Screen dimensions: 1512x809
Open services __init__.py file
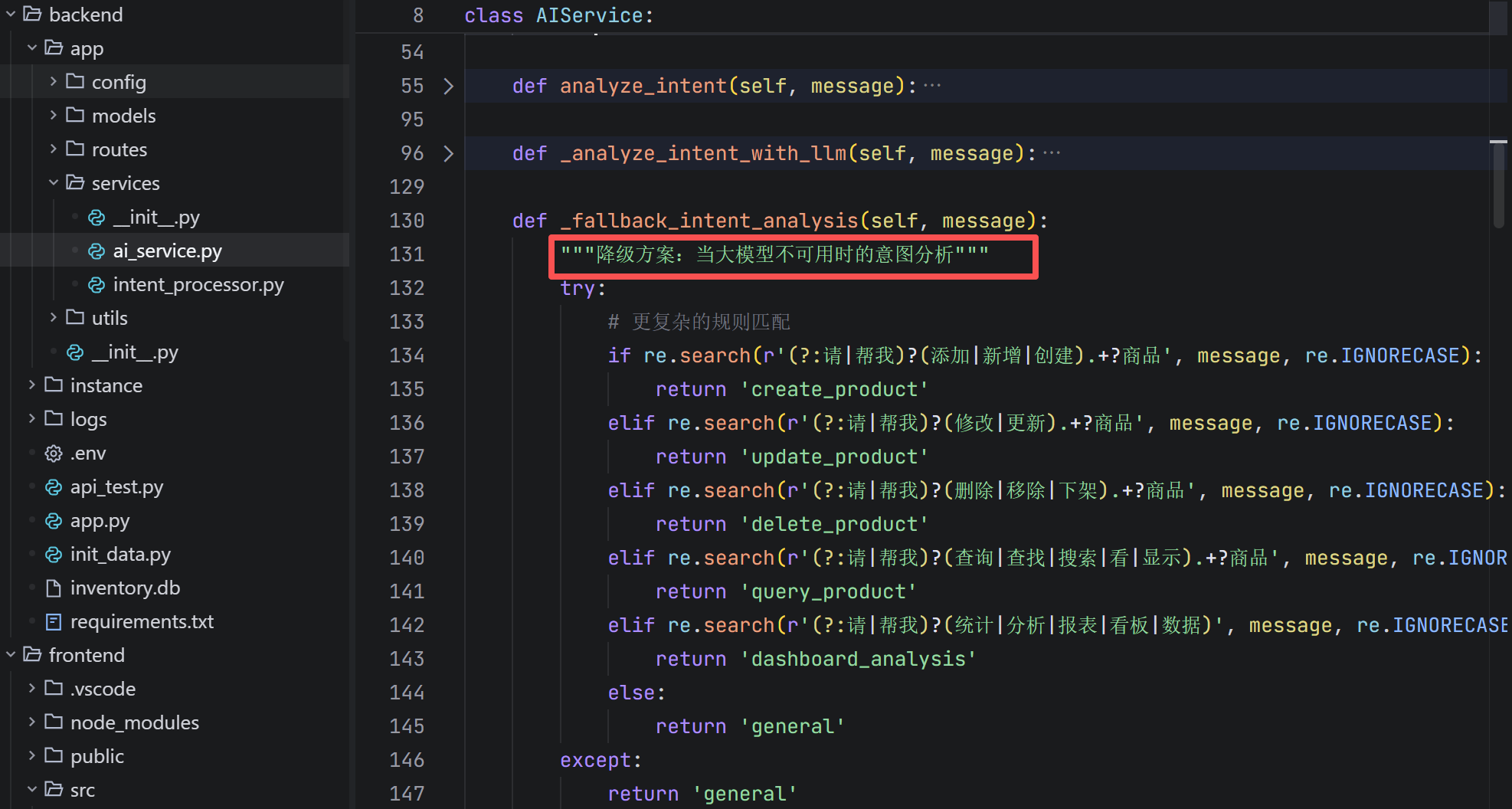155,218
